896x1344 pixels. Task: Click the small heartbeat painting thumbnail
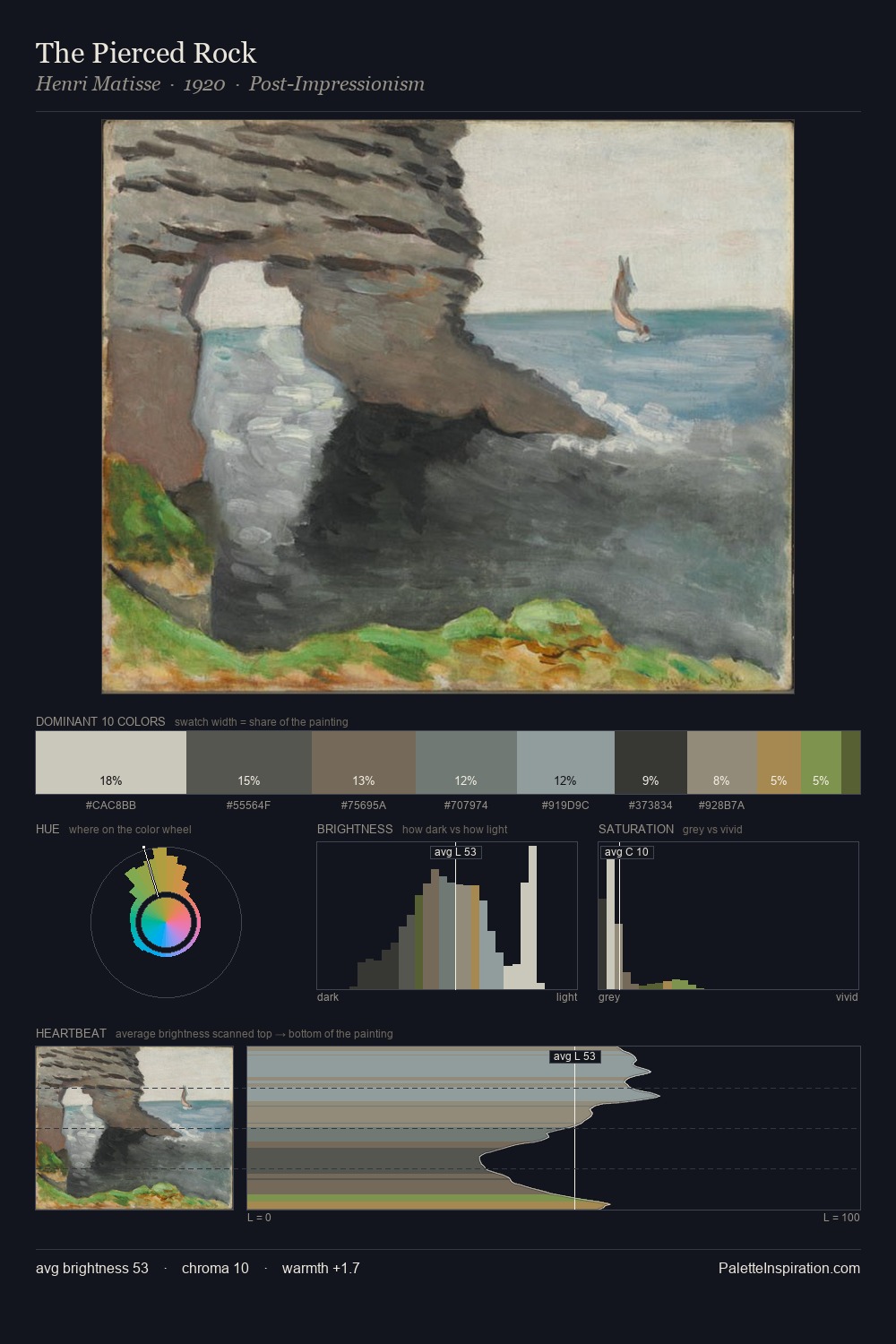(x=134, y=1128)
